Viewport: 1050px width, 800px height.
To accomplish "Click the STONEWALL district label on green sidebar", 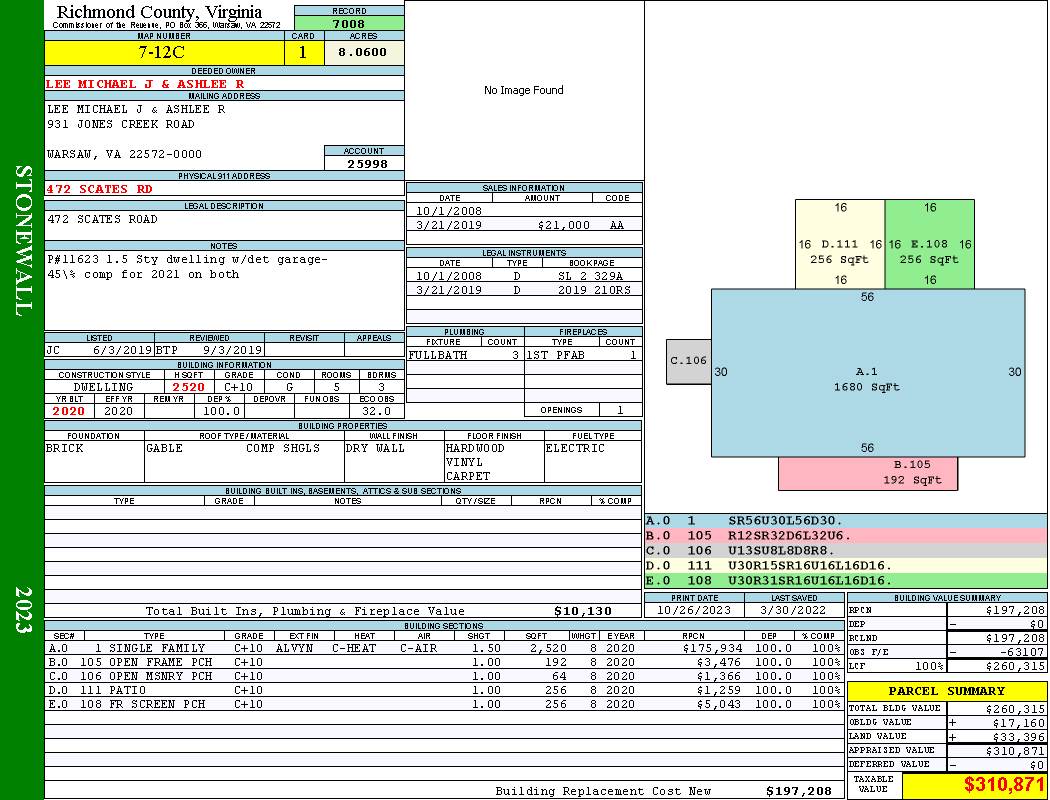I will click(x=23, y=241).
